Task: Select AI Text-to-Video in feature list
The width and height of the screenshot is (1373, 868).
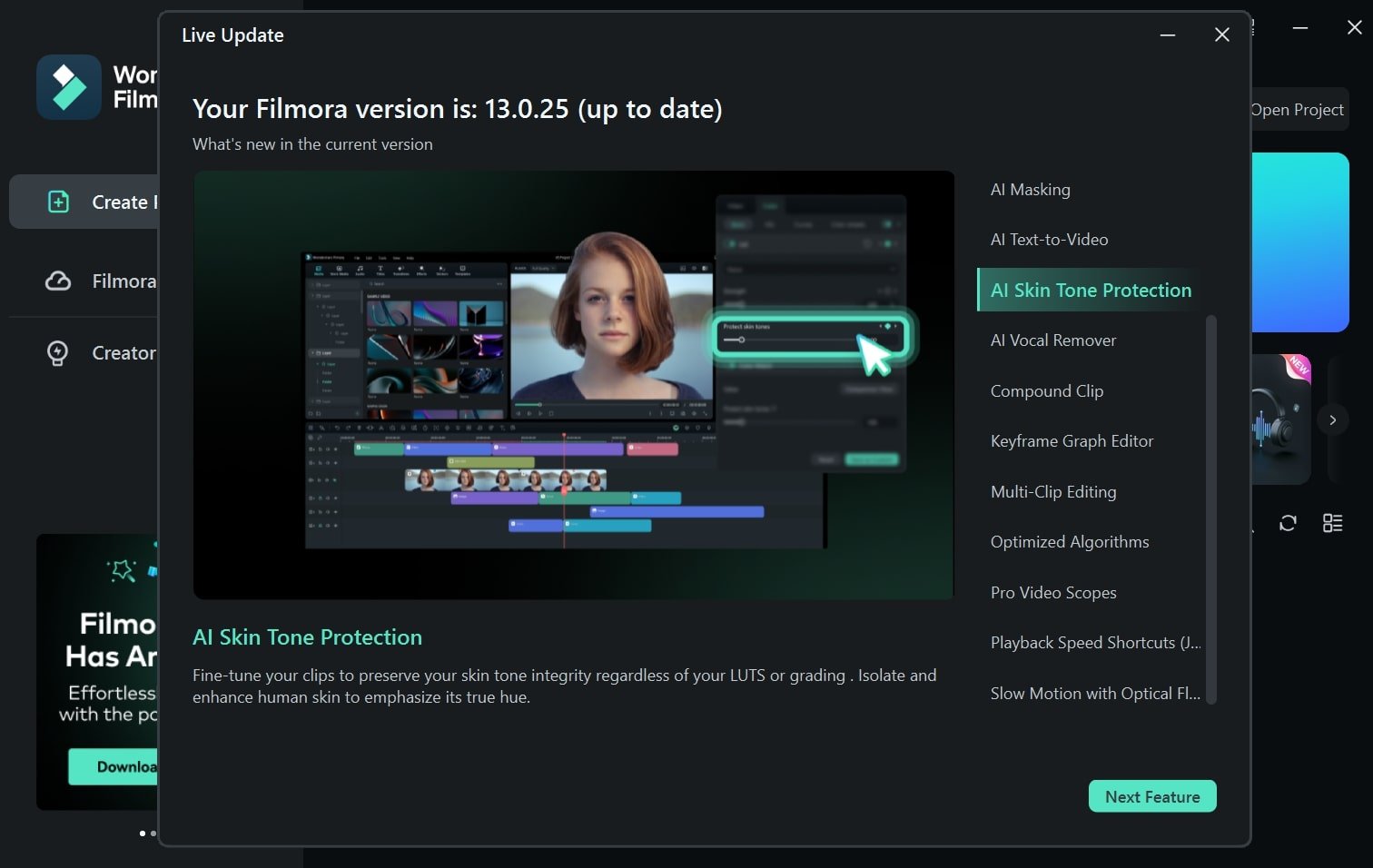Action: click(1049, 240)
